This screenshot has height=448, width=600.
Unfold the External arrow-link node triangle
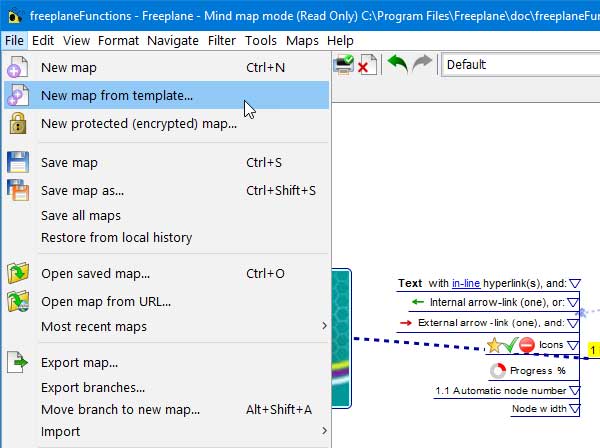click(573, 323)
